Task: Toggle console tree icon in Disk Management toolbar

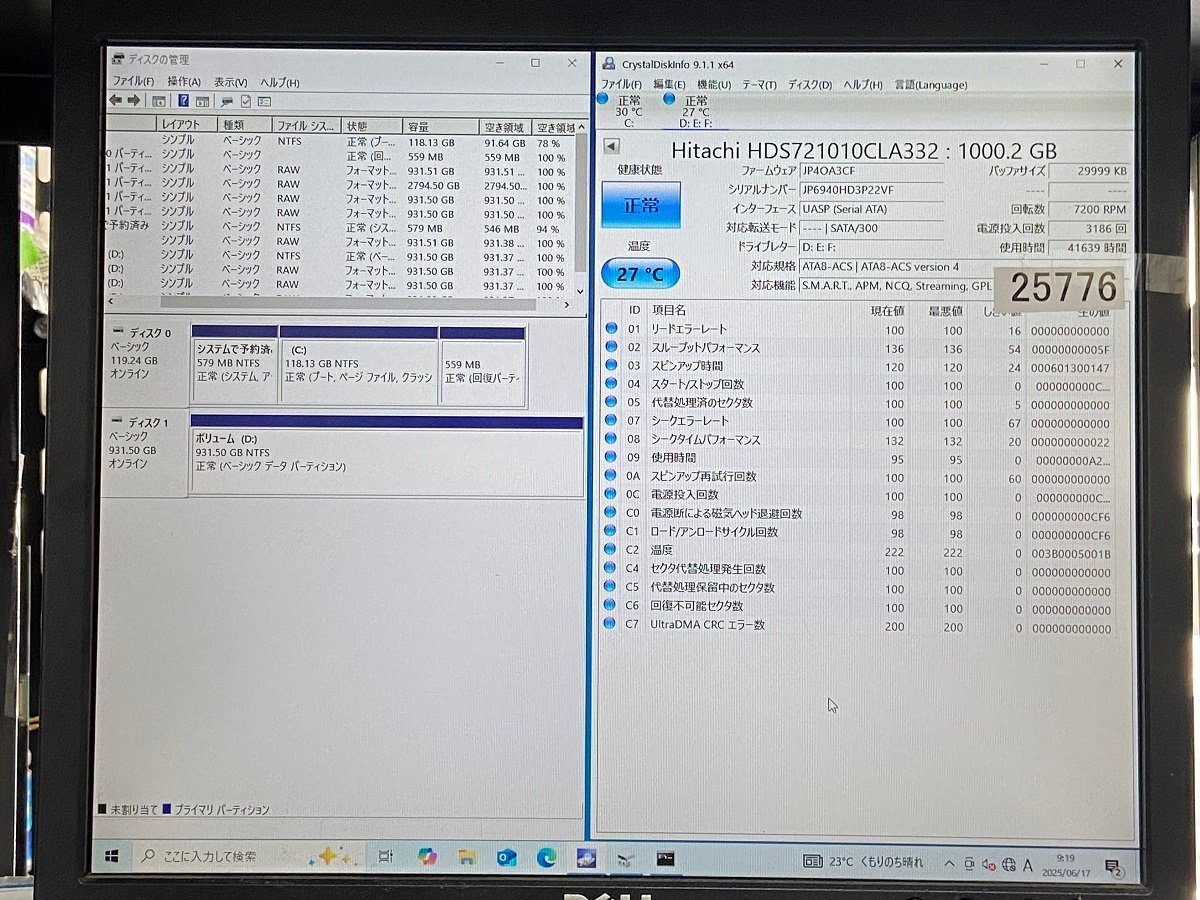Action: (x=159, y=101)
